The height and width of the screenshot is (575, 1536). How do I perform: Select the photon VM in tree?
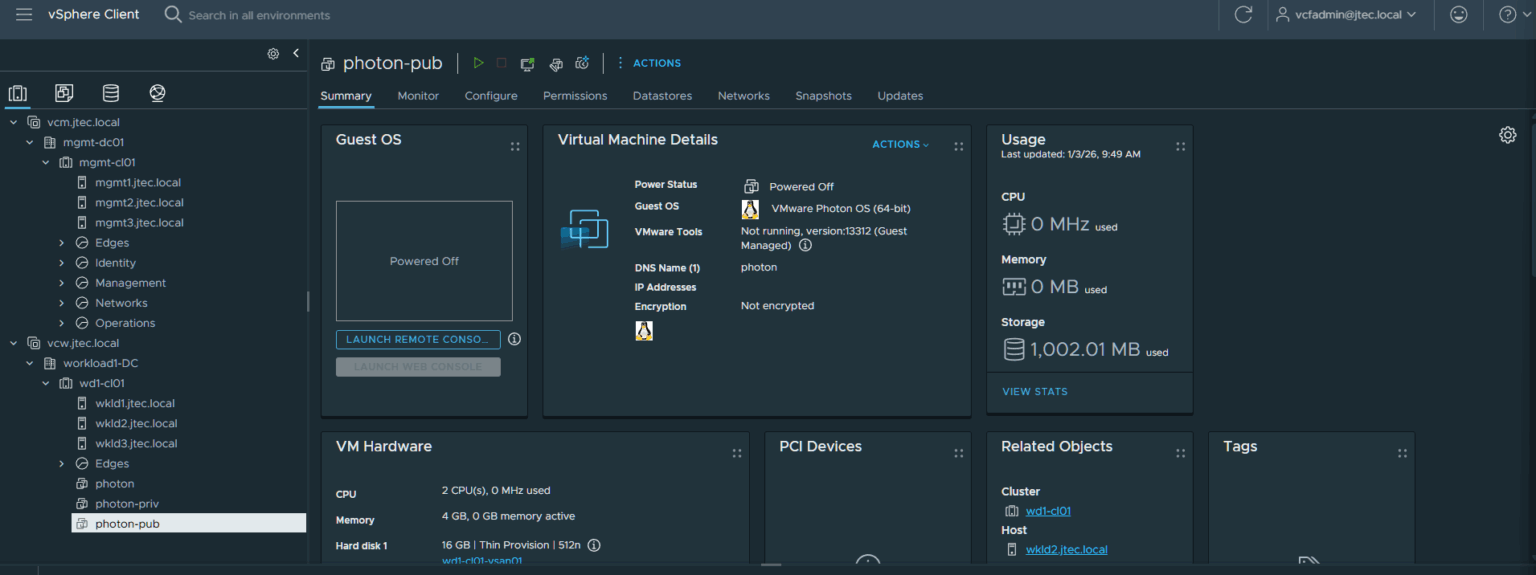[114, 483]
